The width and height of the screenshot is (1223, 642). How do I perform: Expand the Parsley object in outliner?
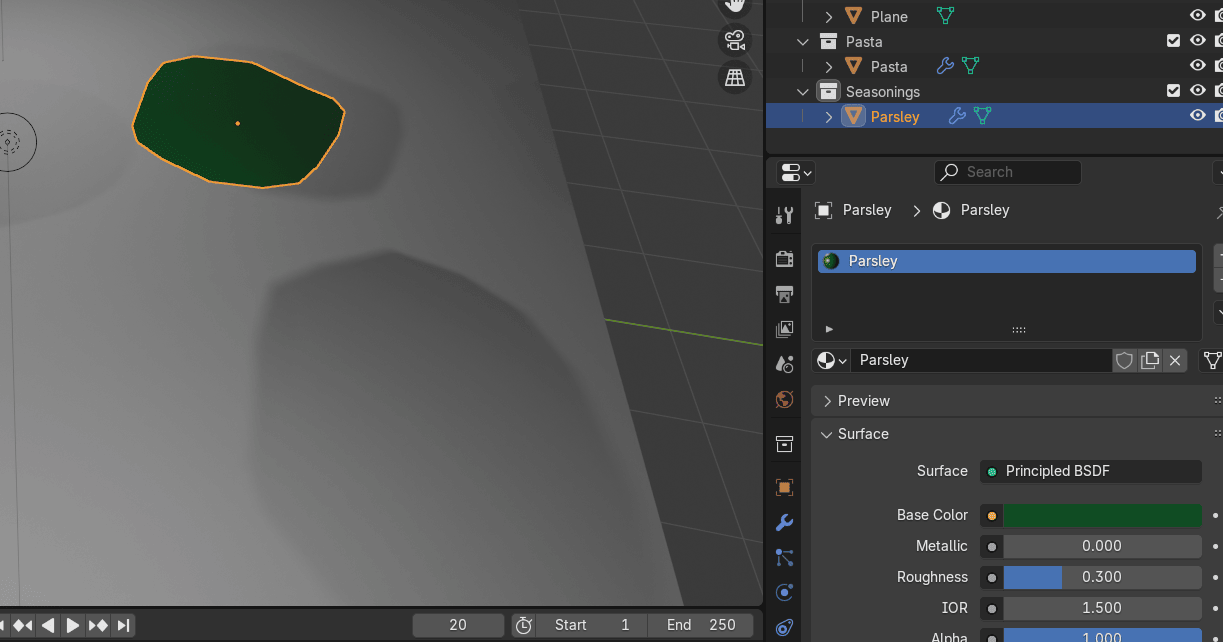(829, 117)
